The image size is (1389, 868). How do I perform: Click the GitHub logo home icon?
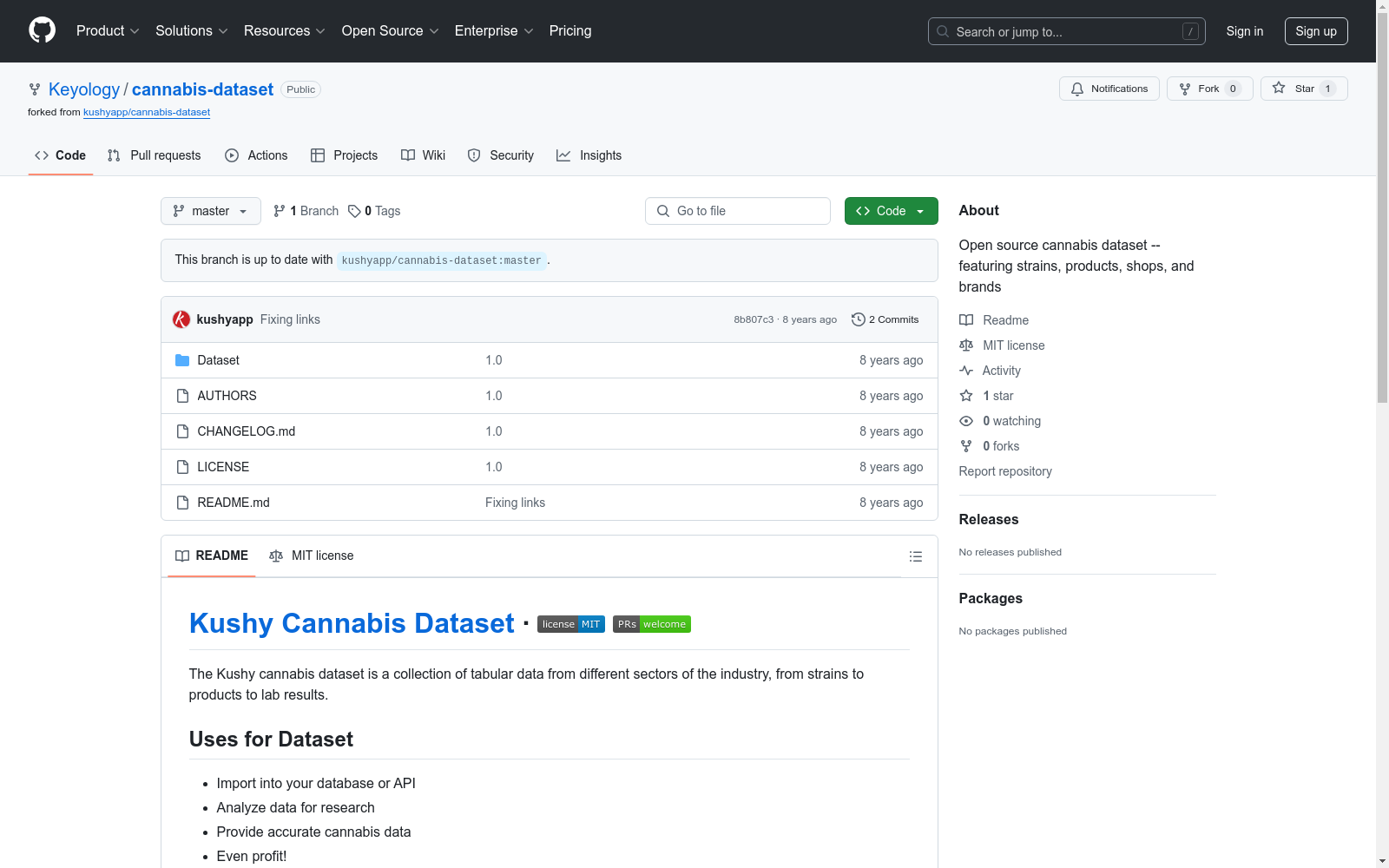click(x=42, y=30)
